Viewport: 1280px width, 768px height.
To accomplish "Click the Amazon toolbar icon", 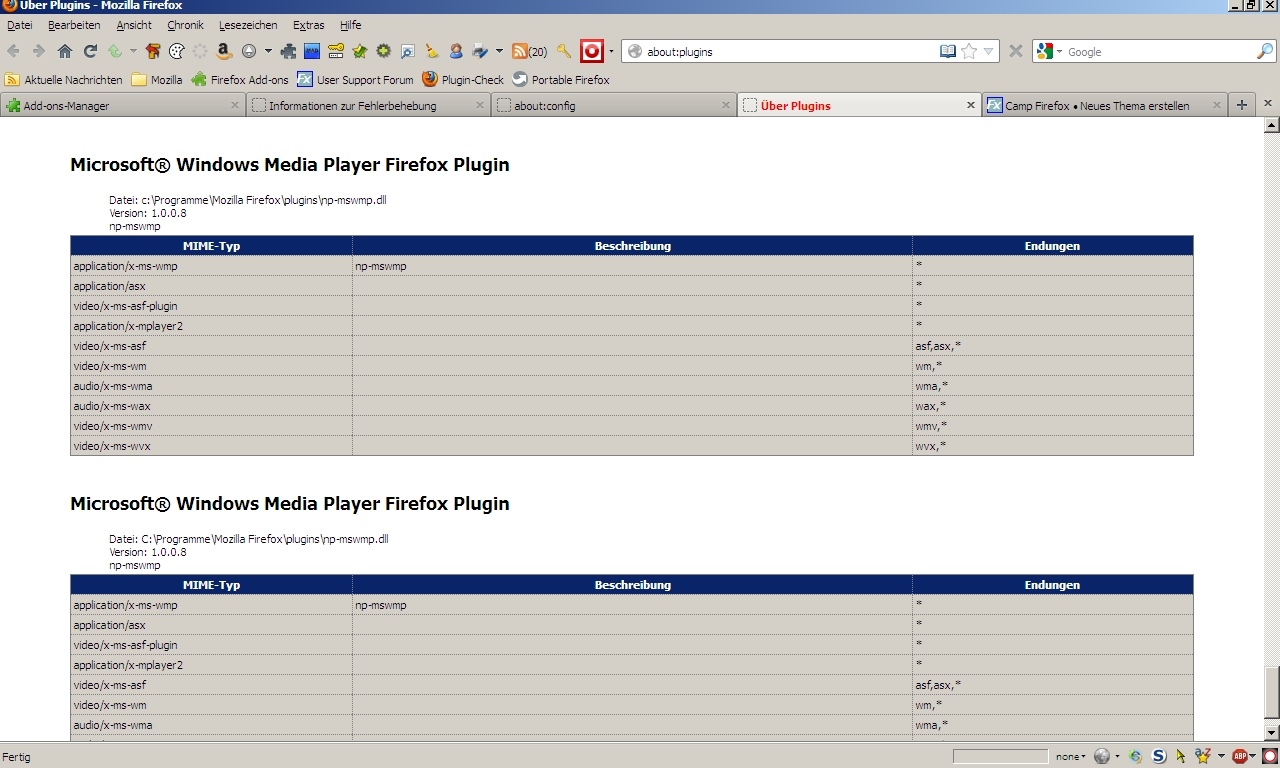I will tap(224, 51).
